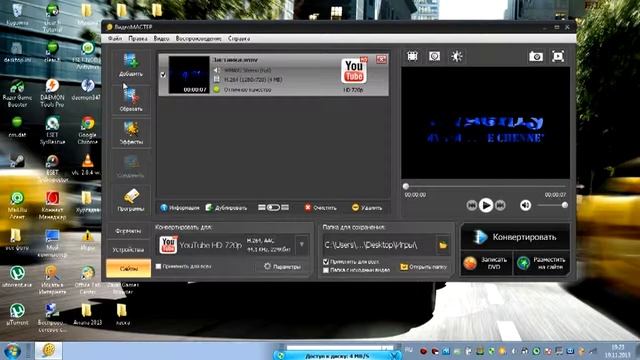Switch the preview to fullscreen
Viewport: 640px width, 360px height.
pos(558,56)
